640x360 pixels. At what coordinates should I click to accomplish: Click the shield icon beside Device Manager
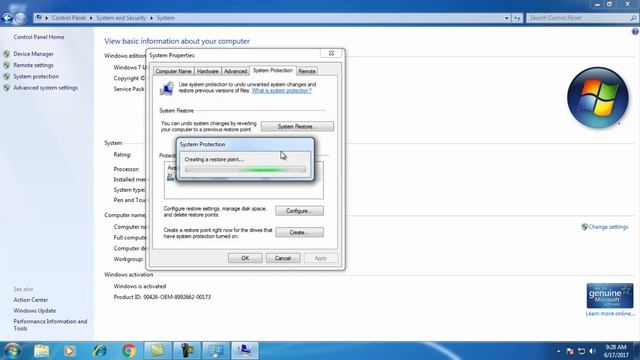click(x=7, y=54)
